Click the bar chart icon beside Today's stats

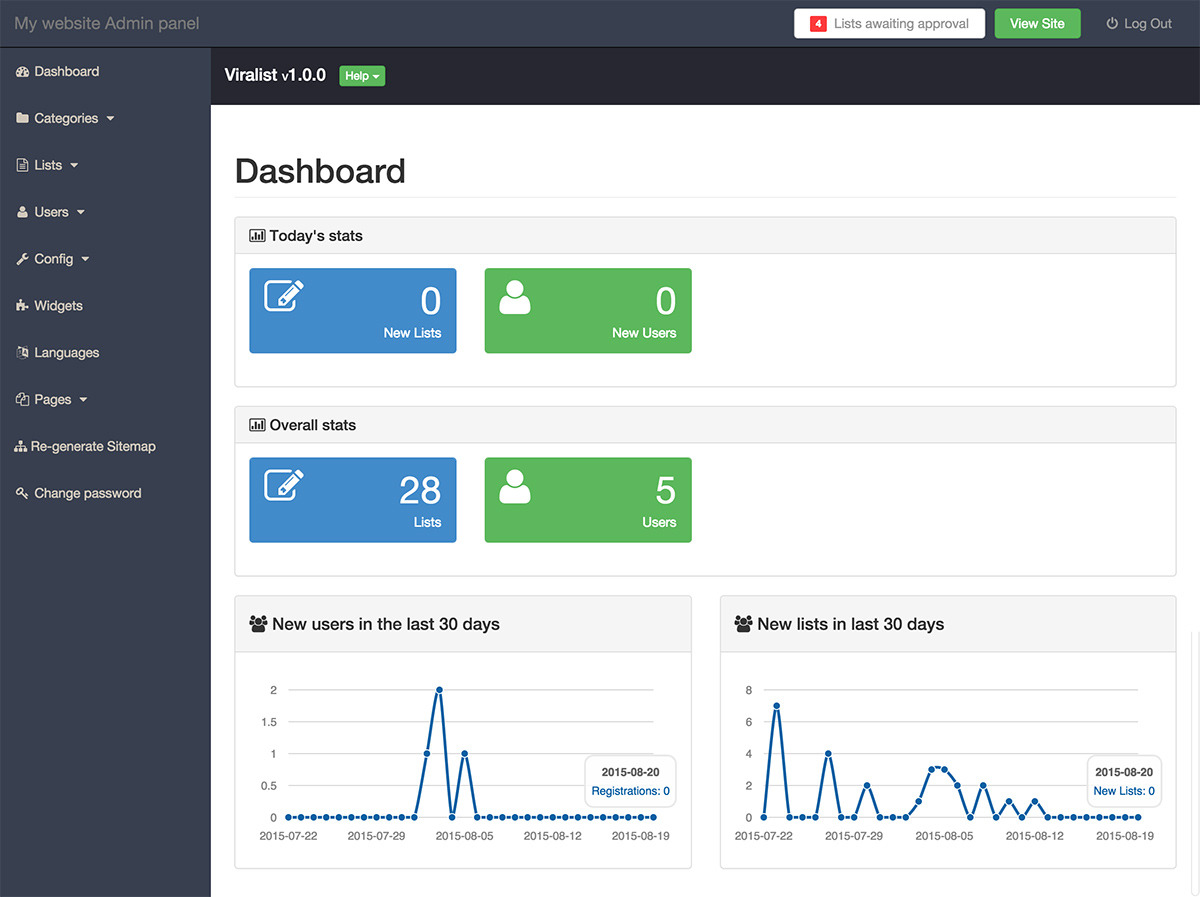click(x=257, y=236)
